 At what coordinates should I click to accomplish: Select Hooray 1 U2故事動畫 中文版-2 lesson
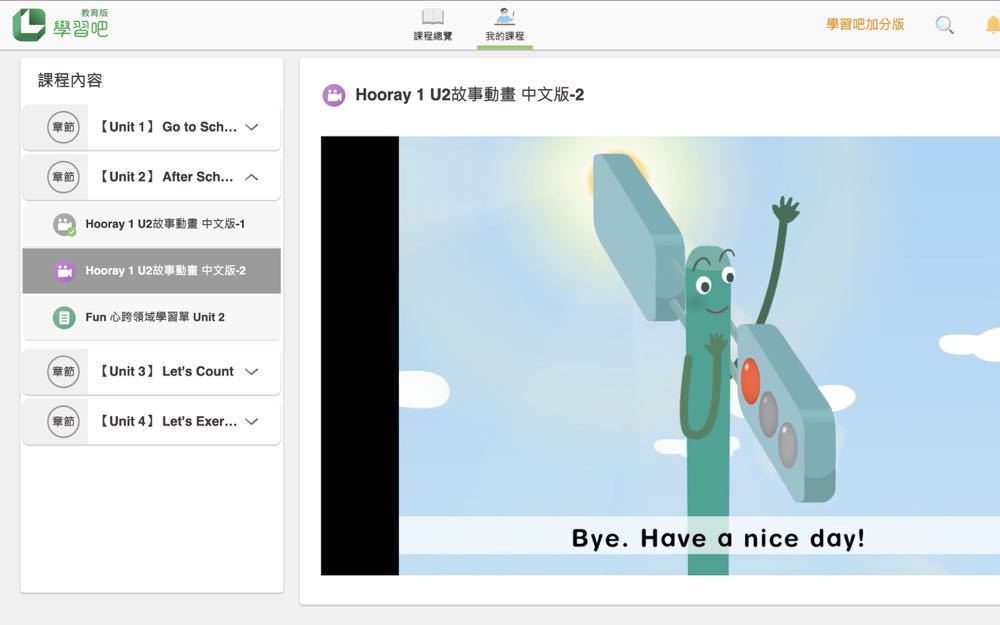click(x=152, y=270)
